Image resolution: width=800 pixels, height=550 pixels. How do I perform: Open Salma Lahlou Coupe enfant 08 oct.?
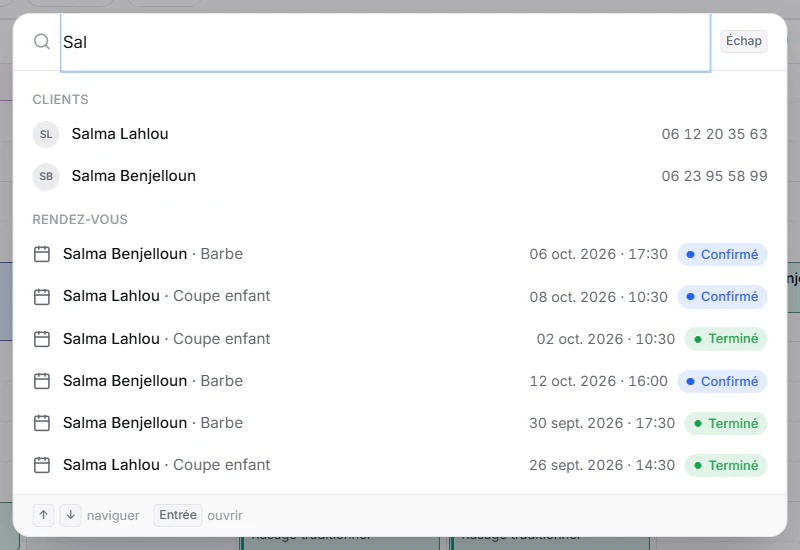pos(400,296)
